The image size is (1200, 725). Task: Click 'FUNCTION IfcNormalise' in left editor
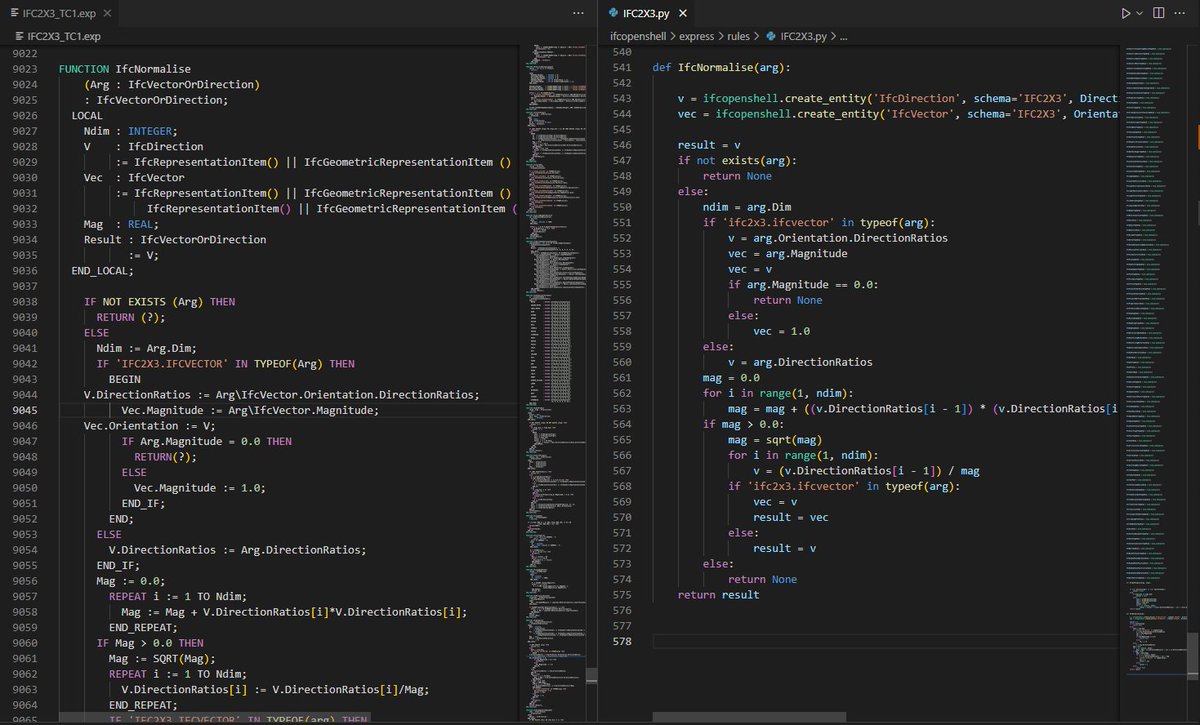tap(125, 69)
